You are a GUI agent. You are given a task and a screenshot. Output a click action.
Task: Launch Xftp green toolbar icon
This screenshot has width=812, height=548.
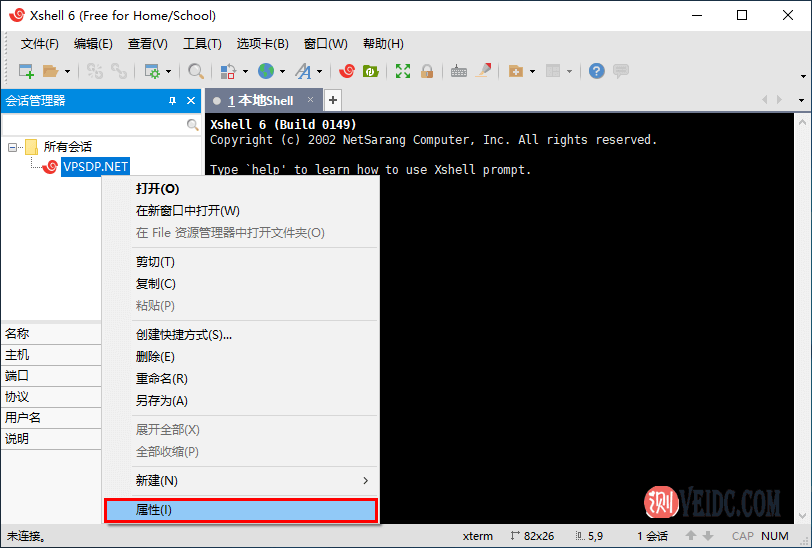(x=371, y=71)
